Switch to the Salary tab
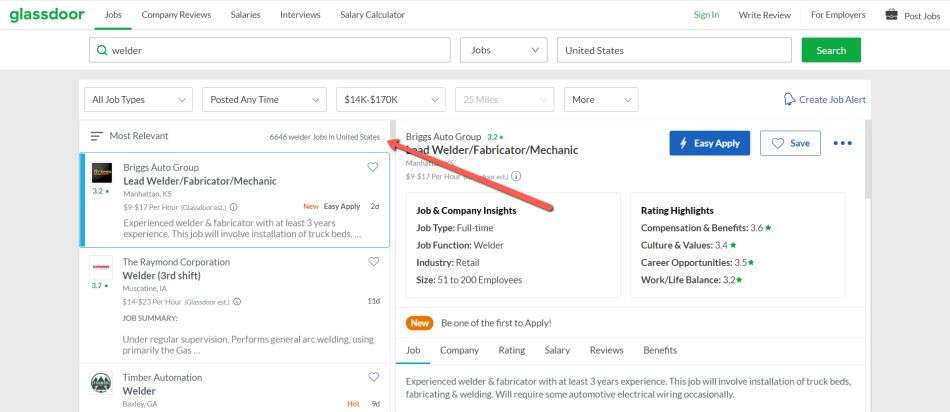The width and height of the screenshot is (950, 412). (x=557, y=350)
